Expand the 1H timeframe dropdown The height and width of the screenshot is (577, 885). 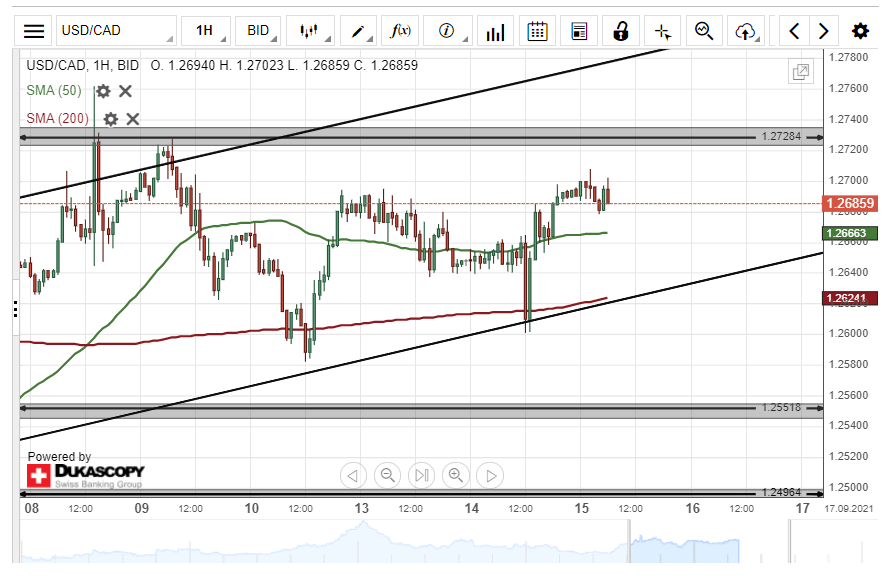205,31
